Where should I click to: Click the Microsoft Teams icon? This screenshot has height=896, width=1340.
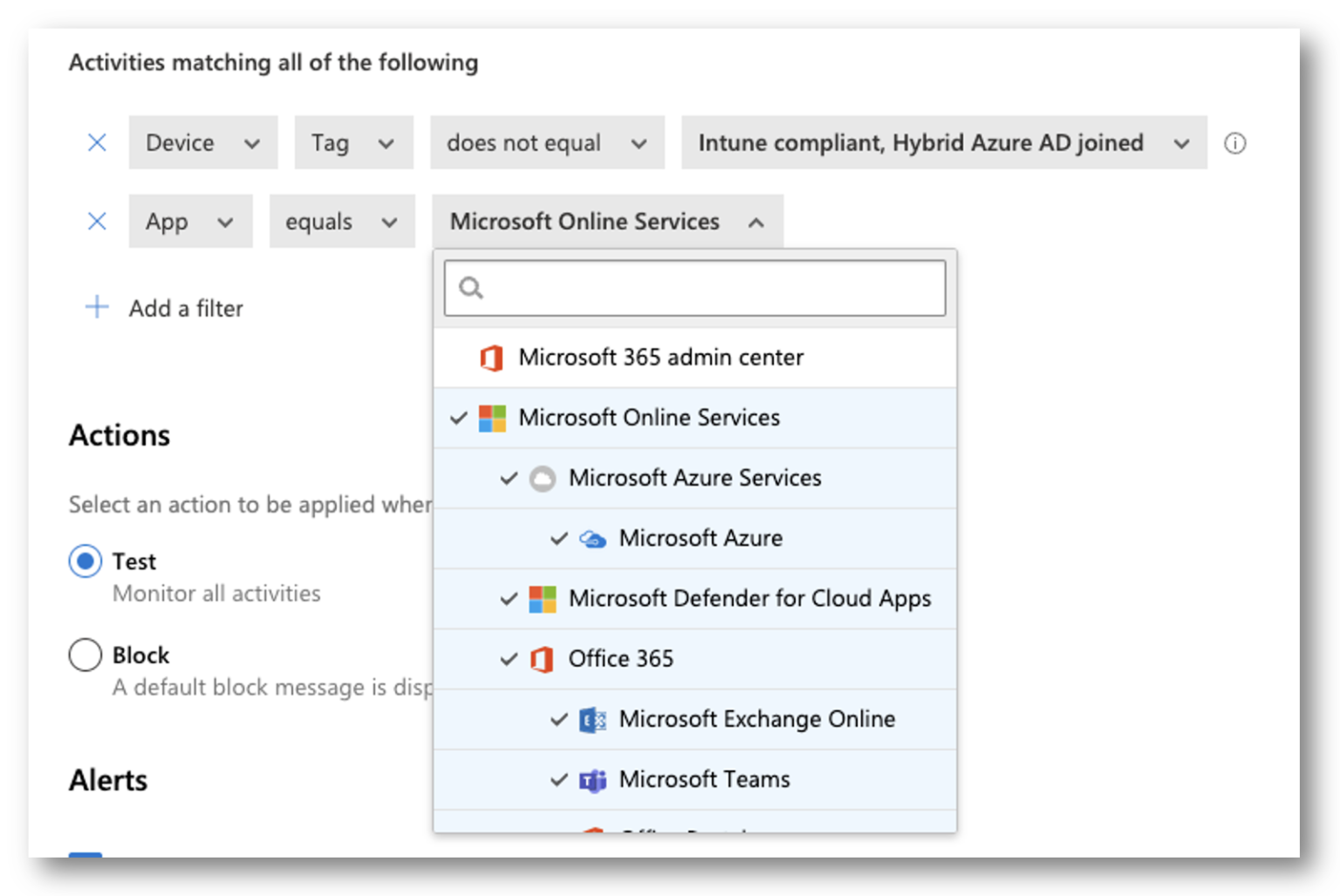click(x=593, y=780)
